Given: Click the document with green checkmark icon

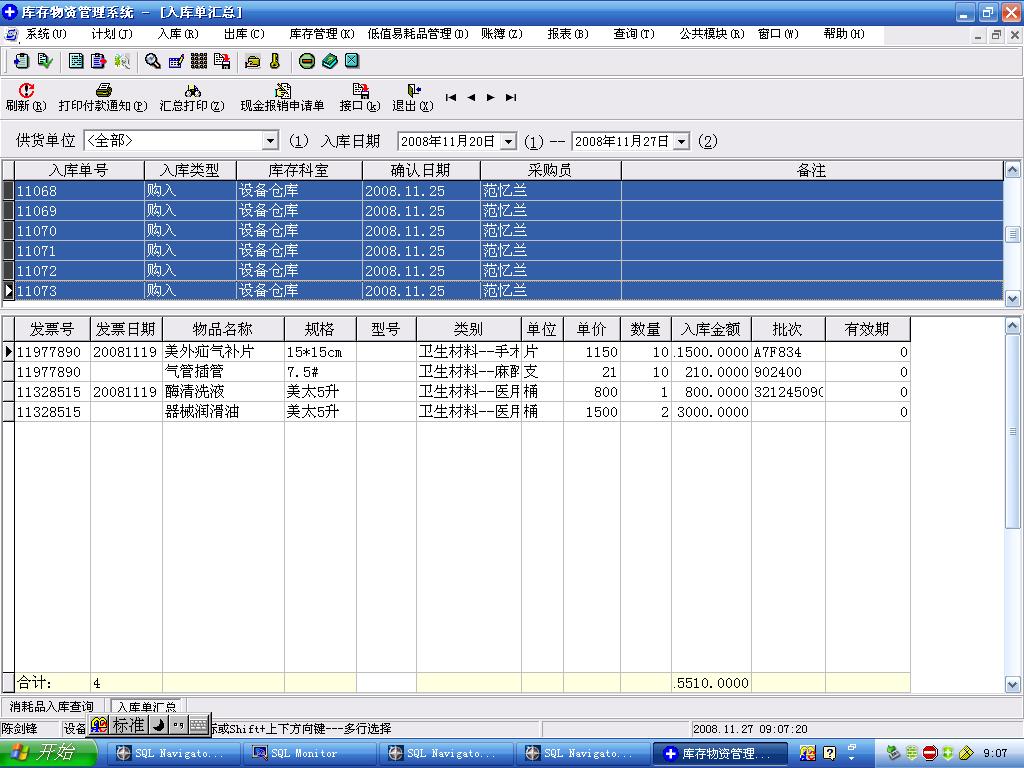Looking at the screenshot, I should click(44, 61).
